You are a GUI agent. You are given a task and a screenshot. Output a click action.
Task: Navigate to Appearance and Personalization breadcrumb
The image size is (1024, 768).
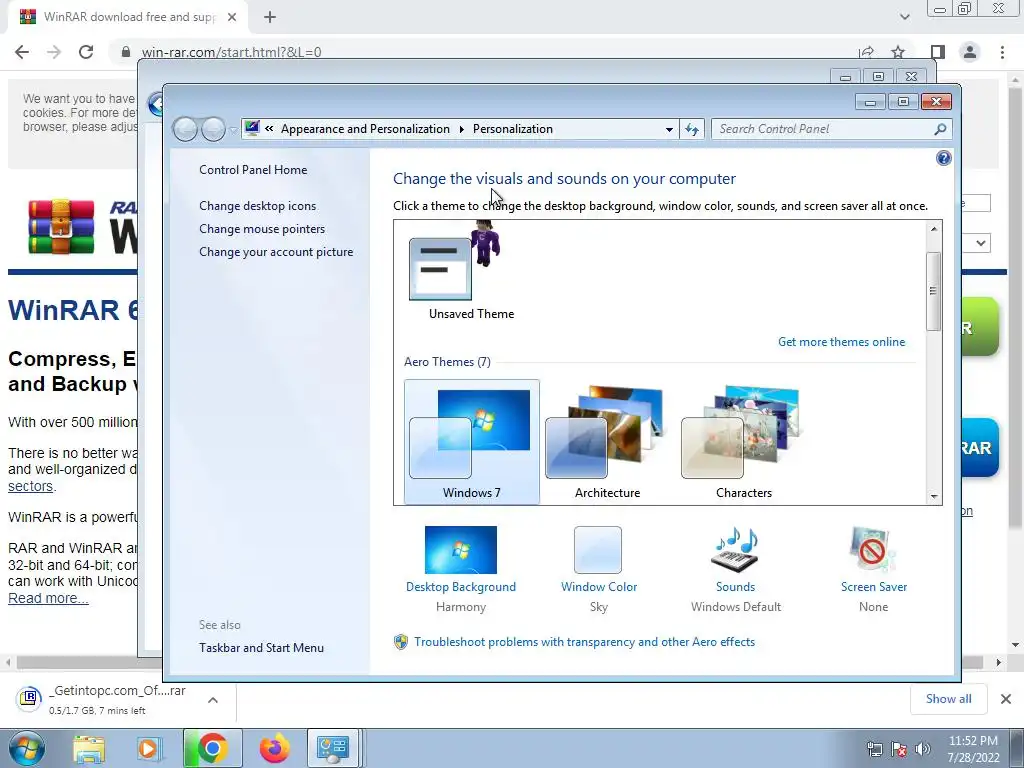click(x=365, y=129)
